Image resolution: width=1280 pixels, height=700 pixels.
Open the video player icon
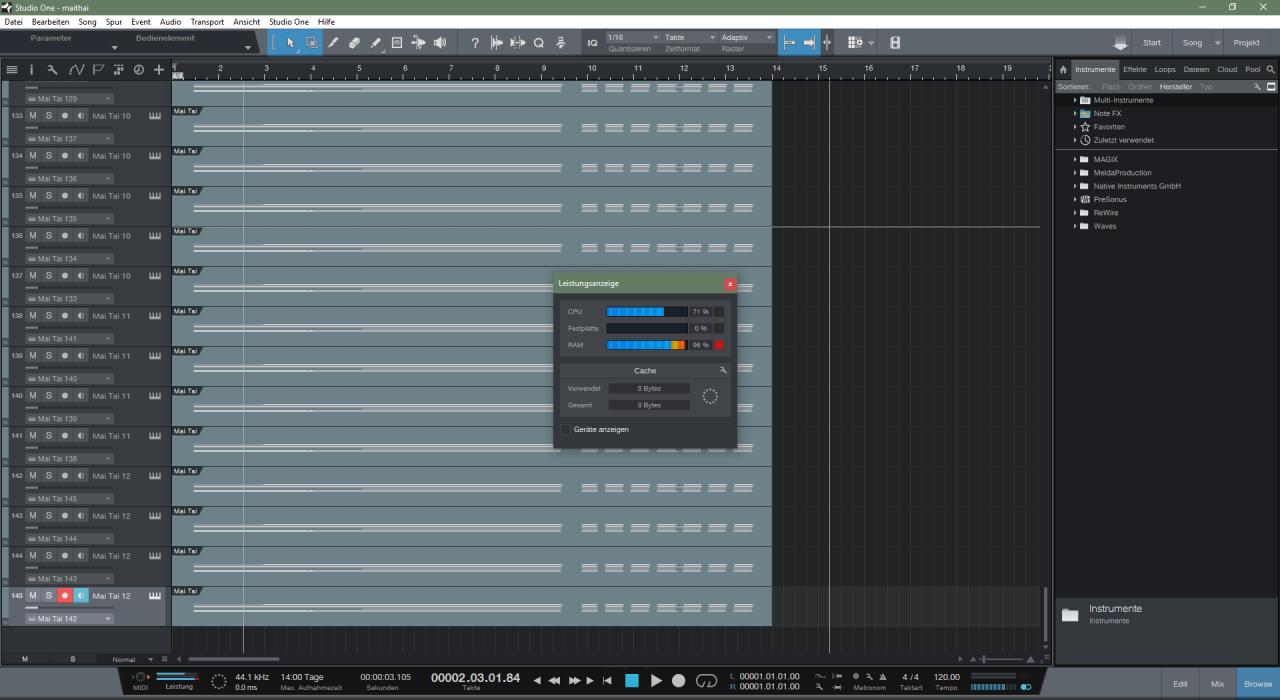895,43
